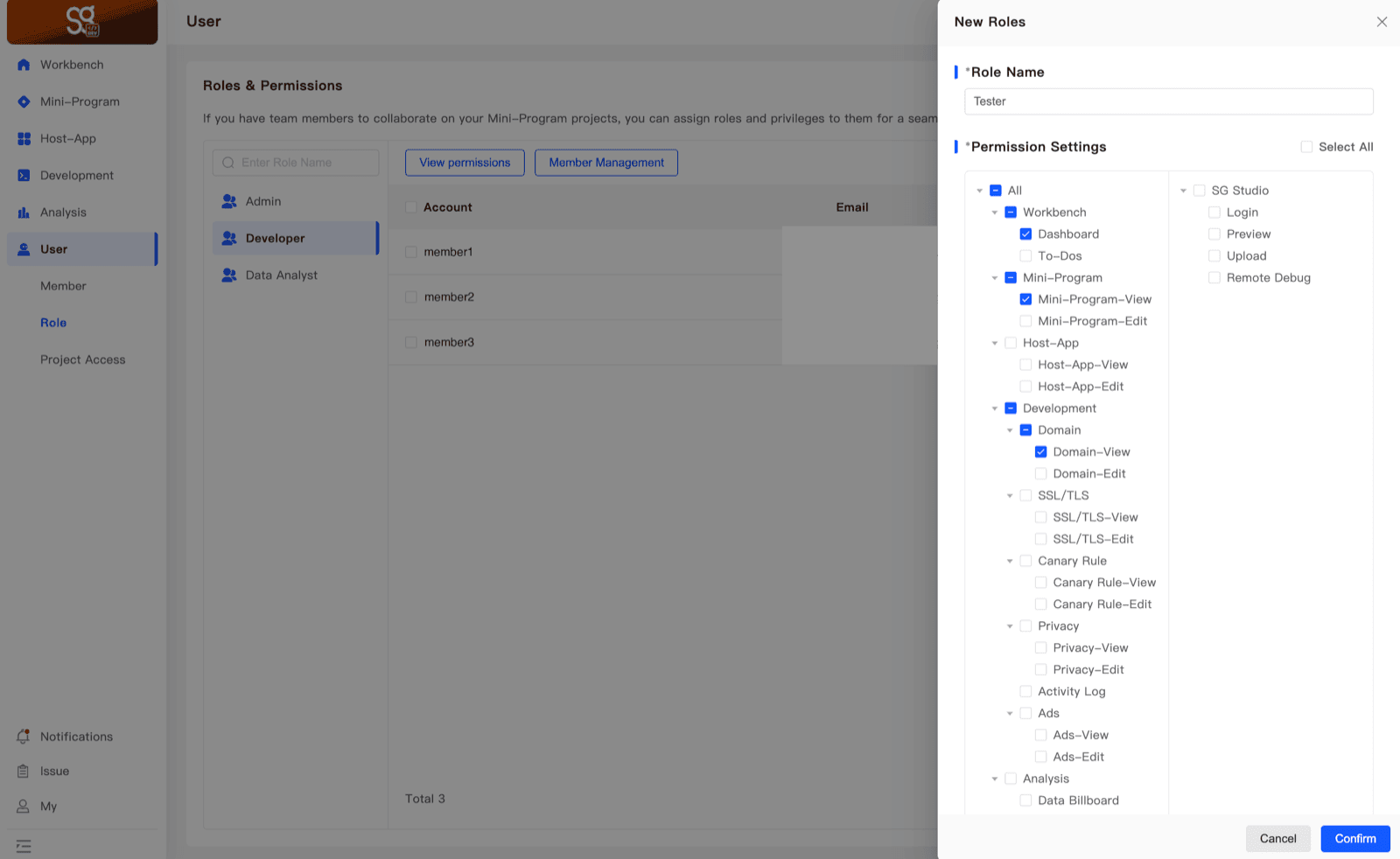This screenshot has height=859, width=1400.
Task: Open the Member submenu item
Action: pos(63,286)
